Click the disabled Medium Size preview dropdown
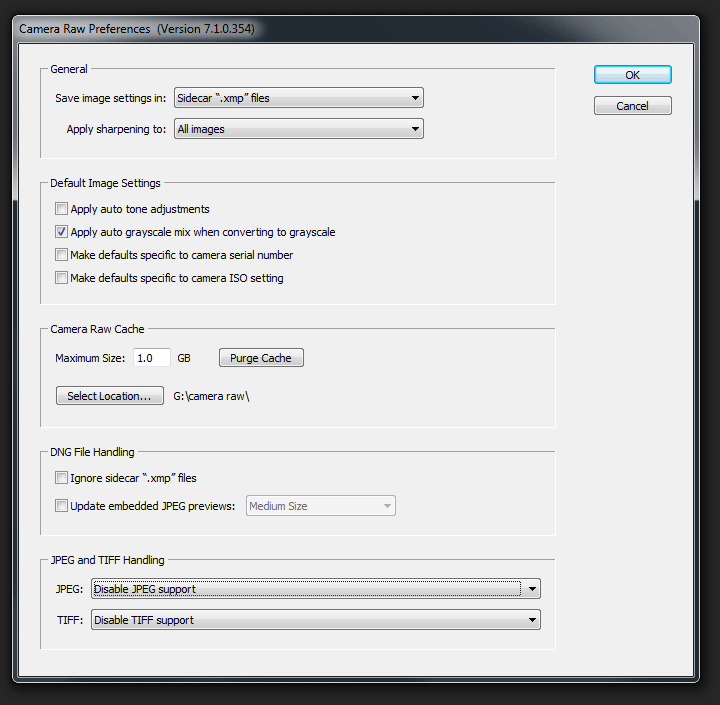720x705 pixels. point(321,506)
